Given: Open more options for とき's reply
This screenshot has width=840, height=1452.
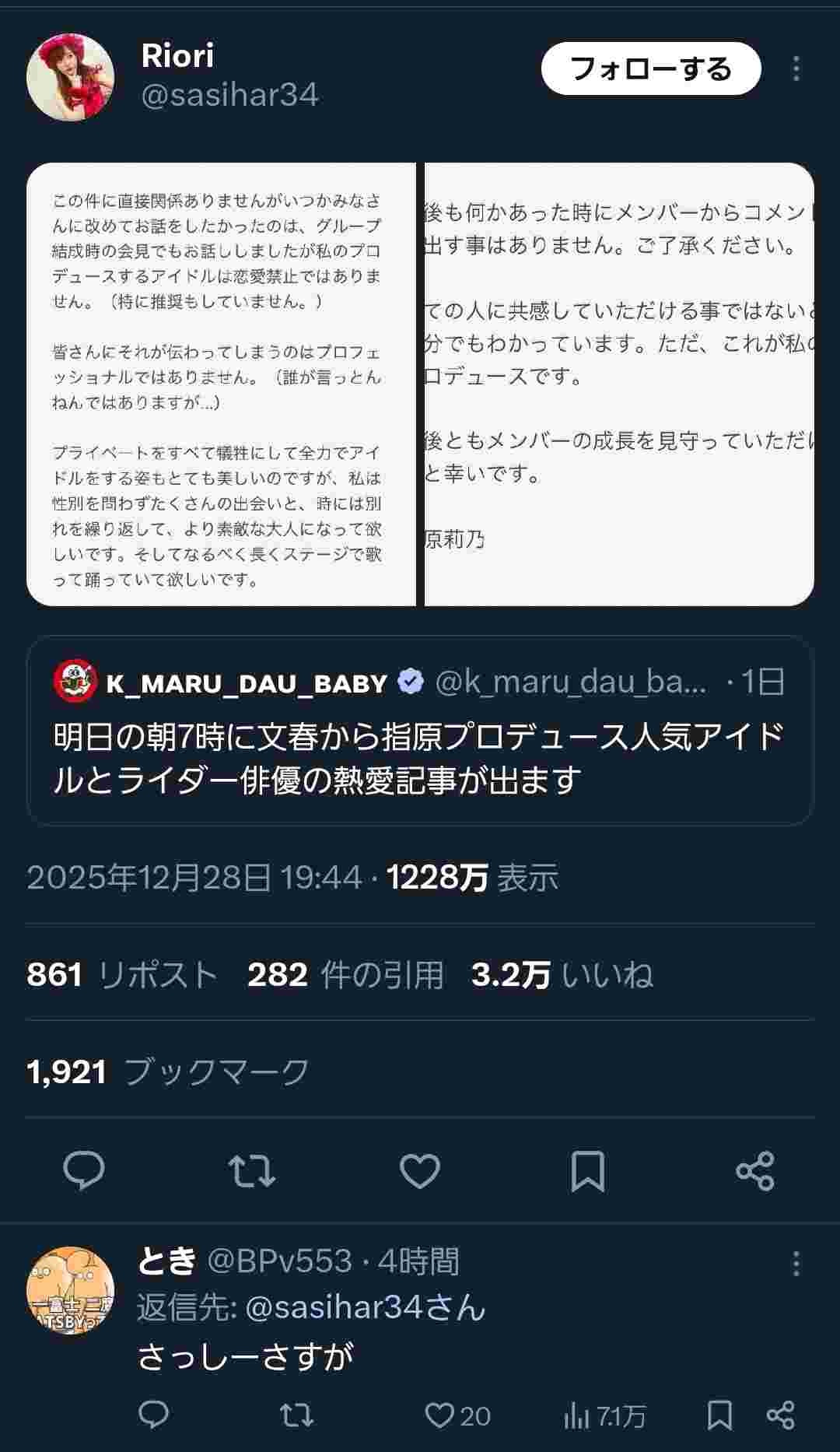Looking at the screenshot, I should click(796, 1263).
